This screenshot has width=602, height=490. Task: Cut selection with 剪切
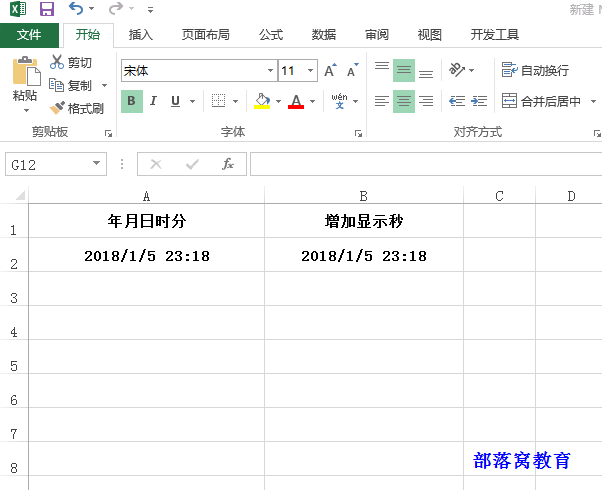71,62
